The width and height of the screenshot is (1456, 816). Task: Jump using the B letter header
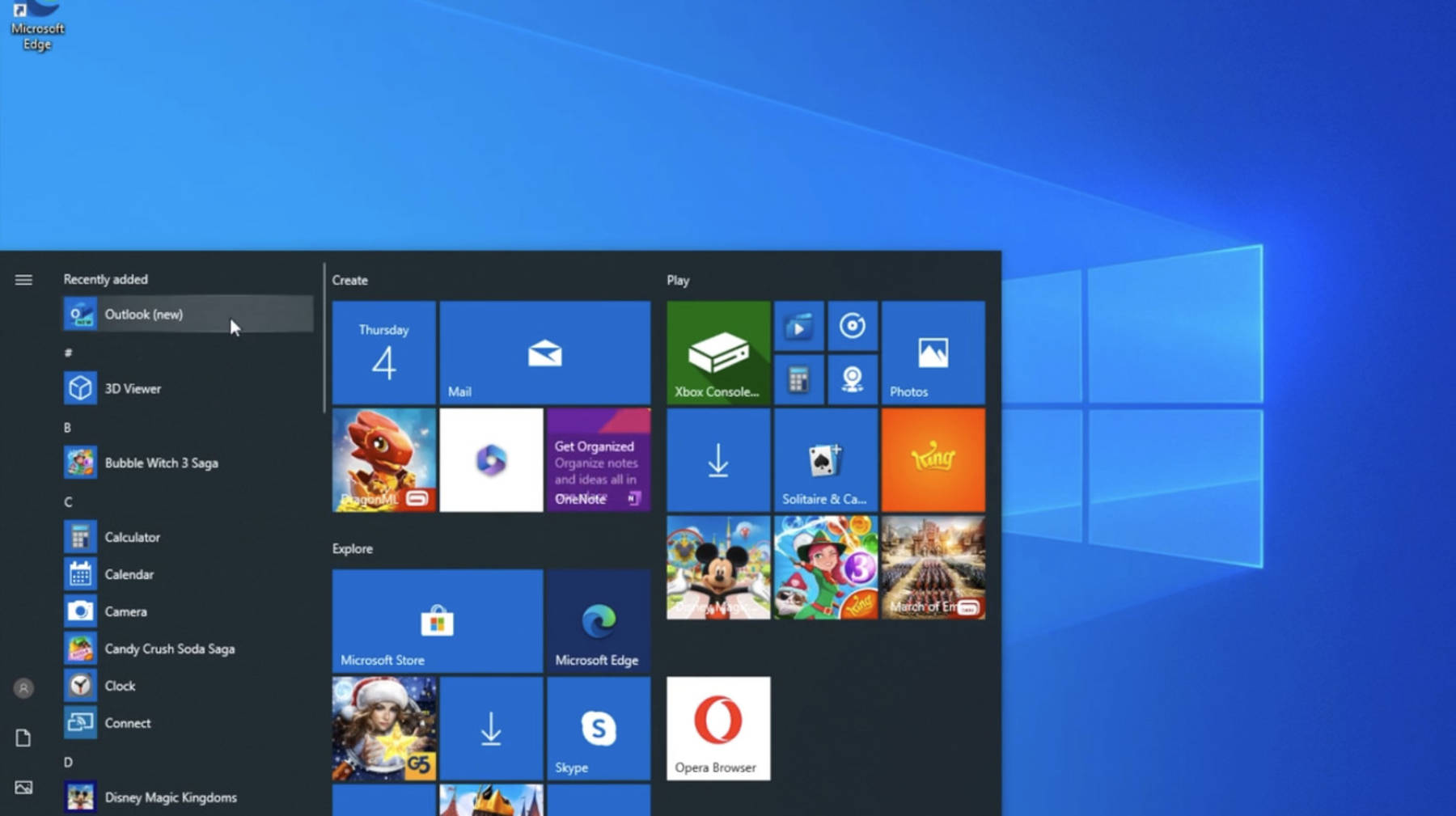click(67, 427)
